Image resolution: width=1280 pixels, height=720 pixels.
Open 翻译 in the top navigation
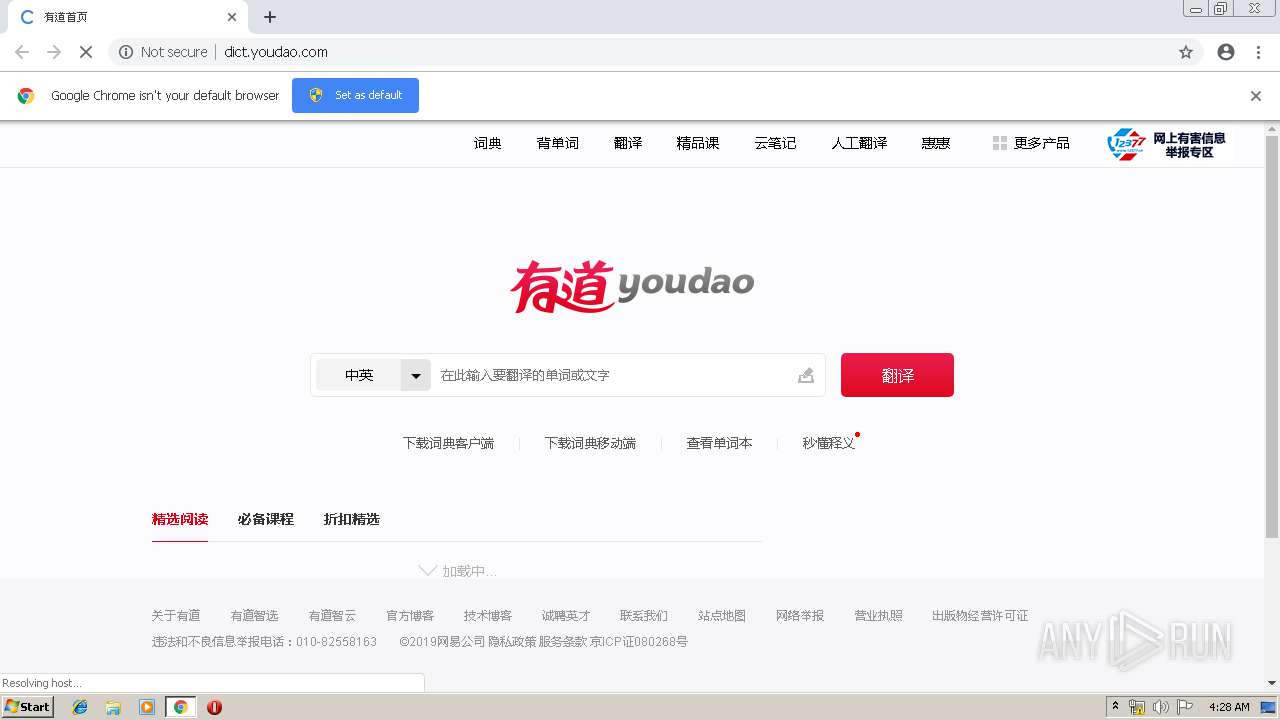point(628,143)
